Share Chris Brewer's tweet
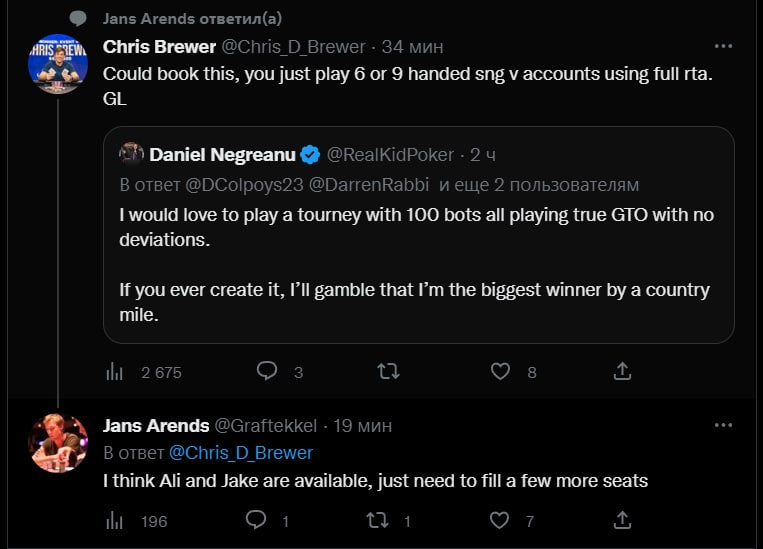Viewport: 763px width, 549px height. pyautogui.click(x=622, y=371)
